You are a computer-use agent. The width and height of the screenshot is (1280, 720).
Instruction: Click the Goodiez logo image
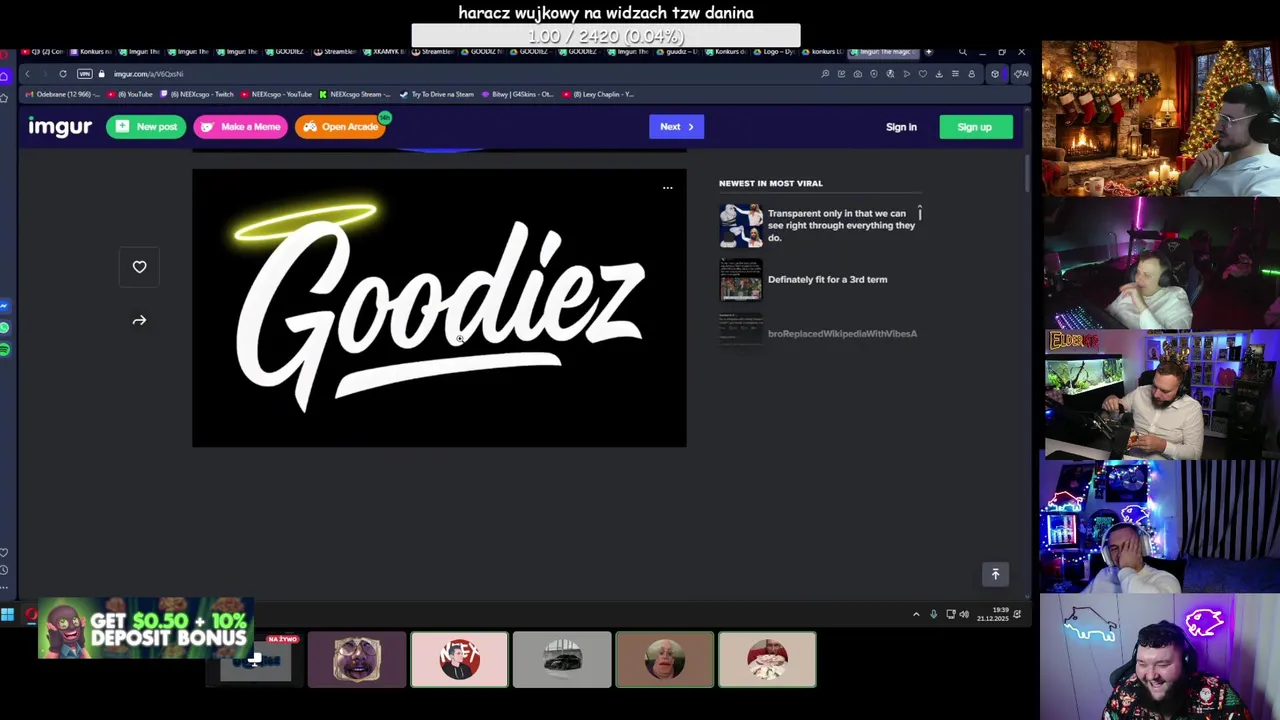click(439, 308)
